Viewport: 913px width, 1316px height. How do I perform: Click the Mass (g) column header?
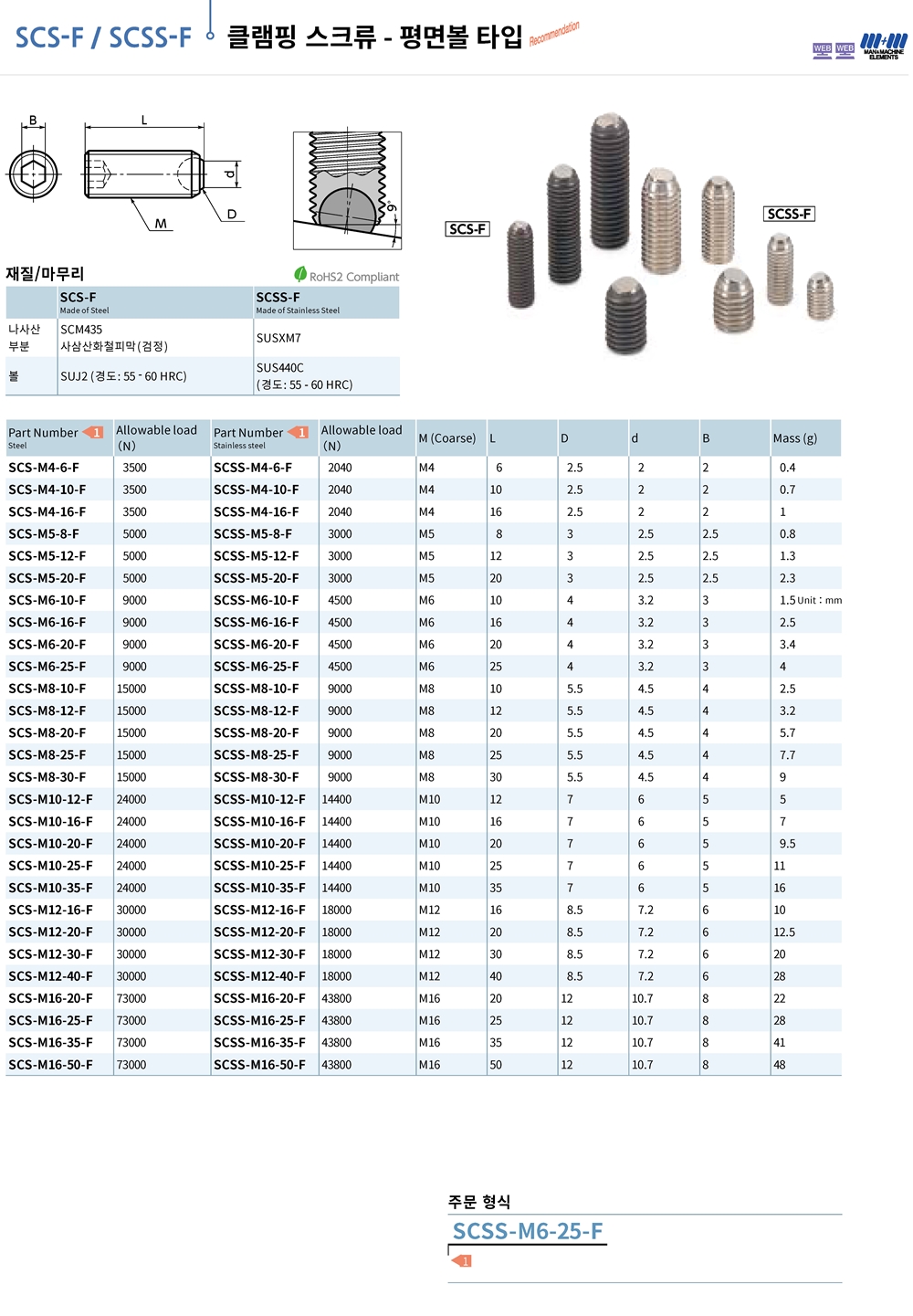pos(805,438)
